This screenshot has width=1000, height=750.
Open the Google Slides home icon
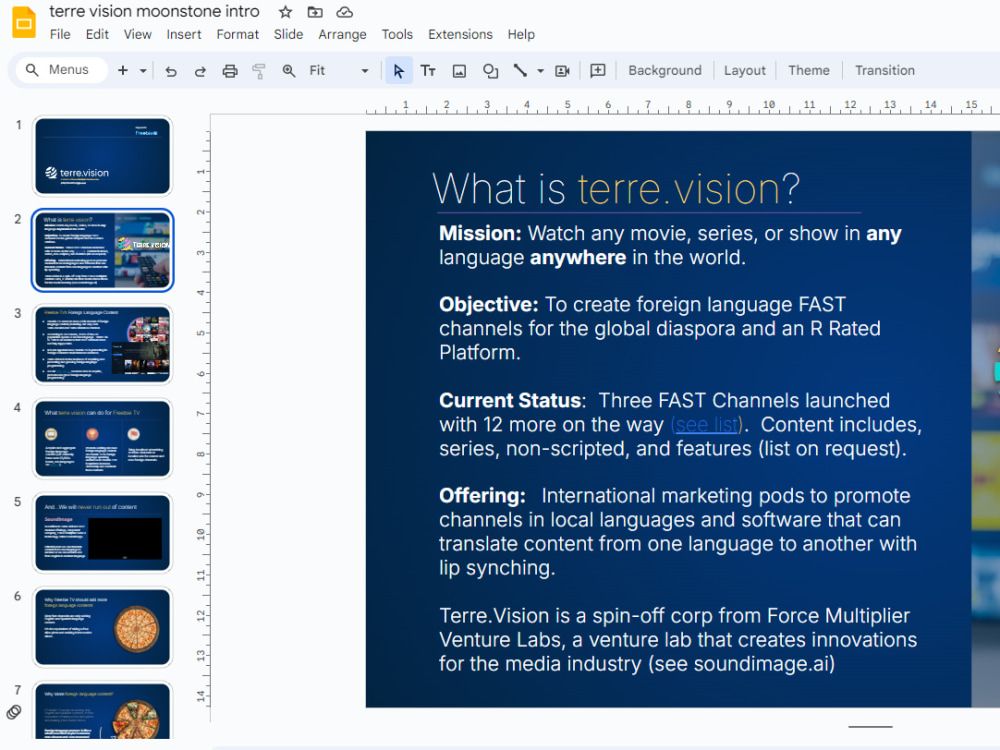coord(24,22)
